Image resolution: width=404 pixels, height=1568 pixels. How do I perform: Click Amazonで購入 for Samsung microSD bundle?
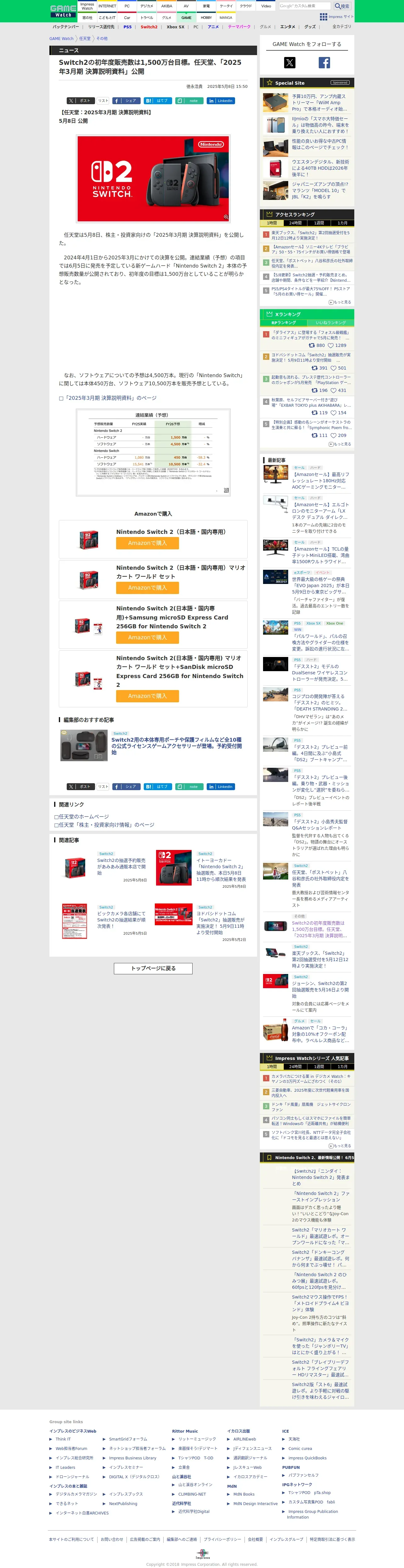[147, 637]
